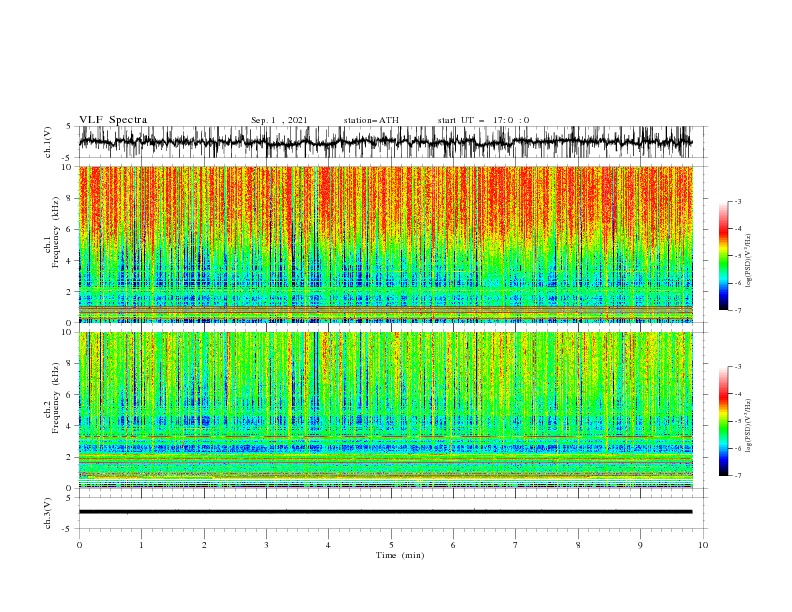The image size is (792, 612).
Task: Click the '-3' tick on ch.1 colorbar
Action: click(737, 201)
